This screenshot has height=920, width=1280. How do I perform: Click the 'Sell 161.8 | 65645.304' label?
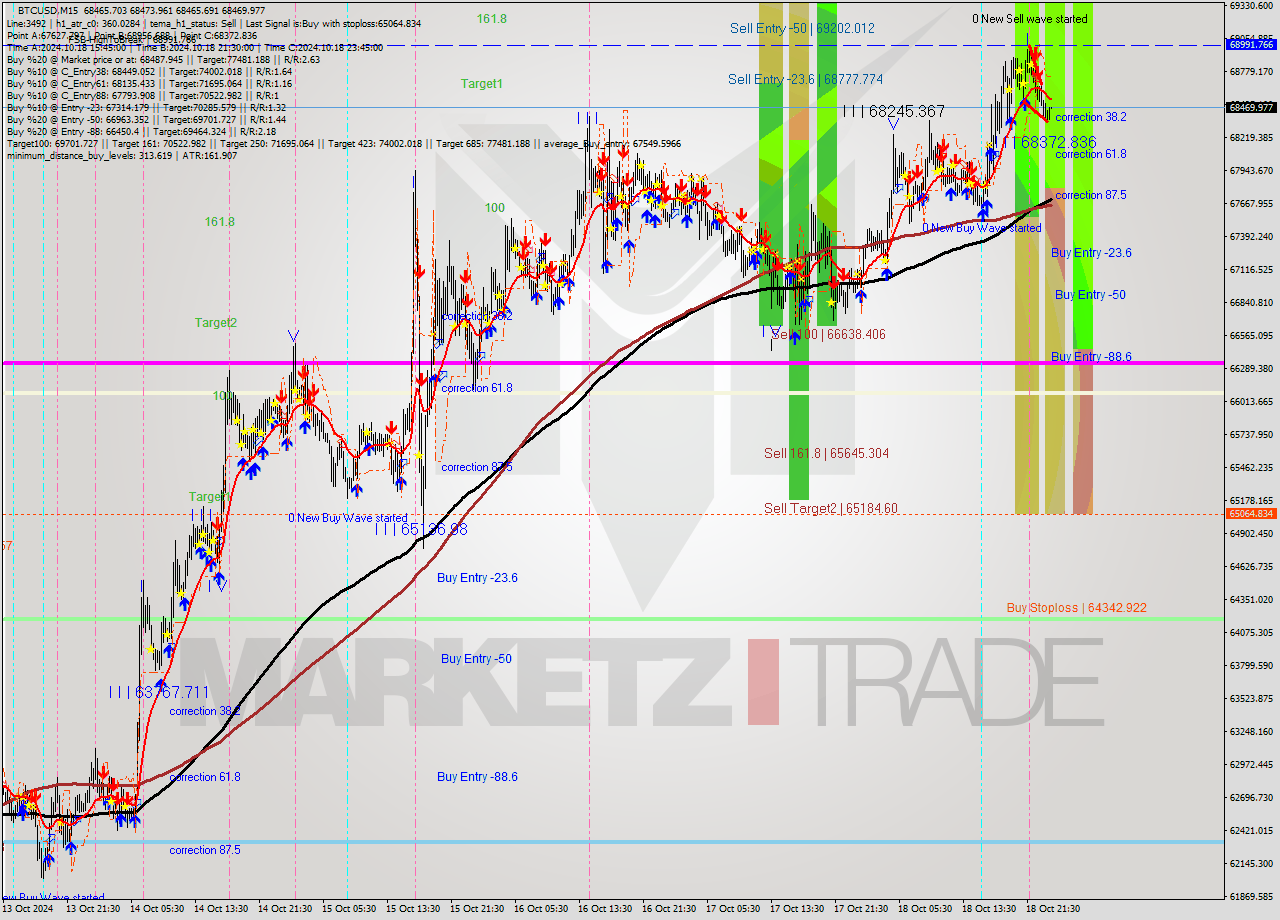tap(826, 453)
